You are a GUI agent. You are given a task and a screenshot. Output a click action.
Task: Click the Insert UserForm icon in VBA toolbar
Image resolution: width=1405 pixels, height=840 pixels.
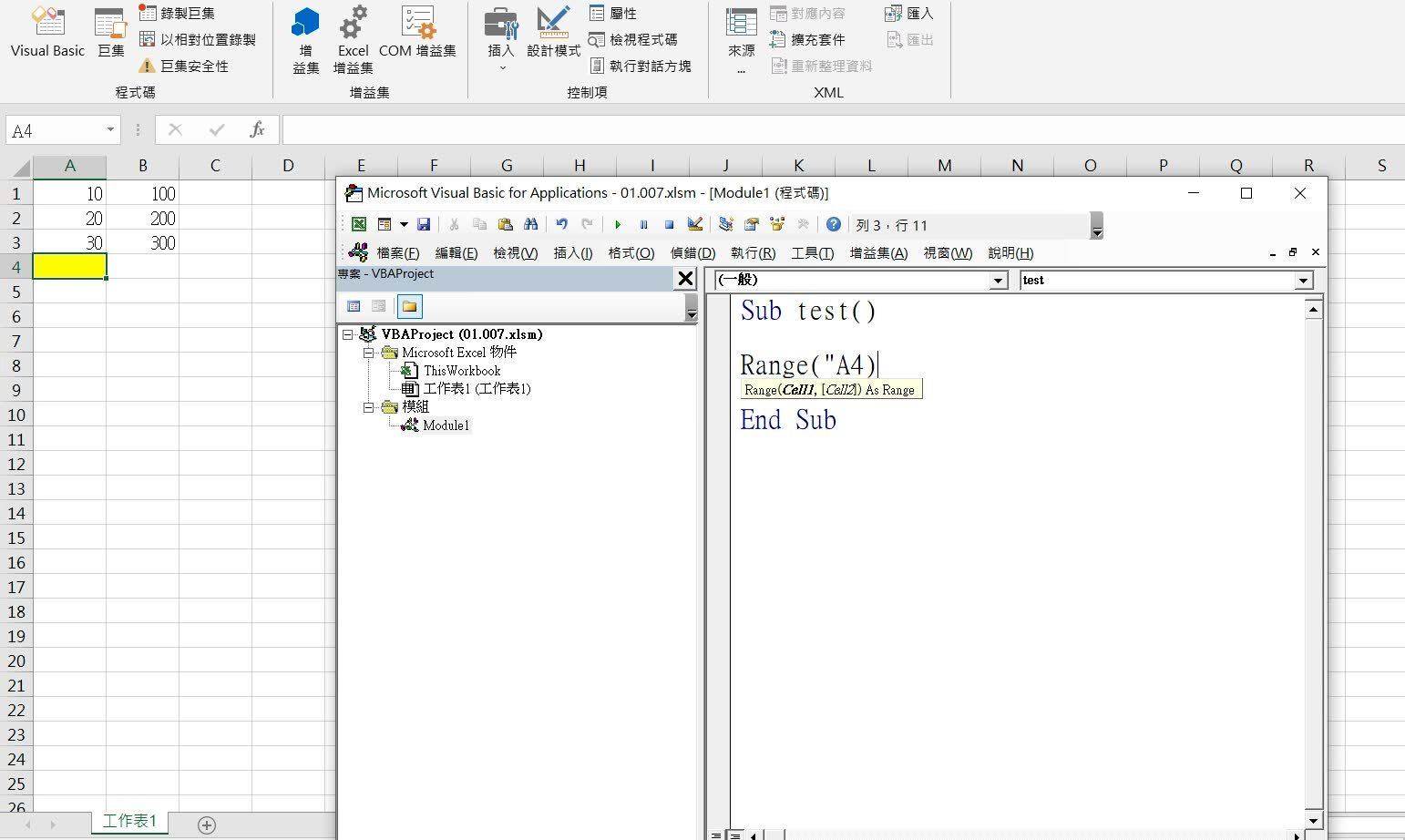point(385,224)
